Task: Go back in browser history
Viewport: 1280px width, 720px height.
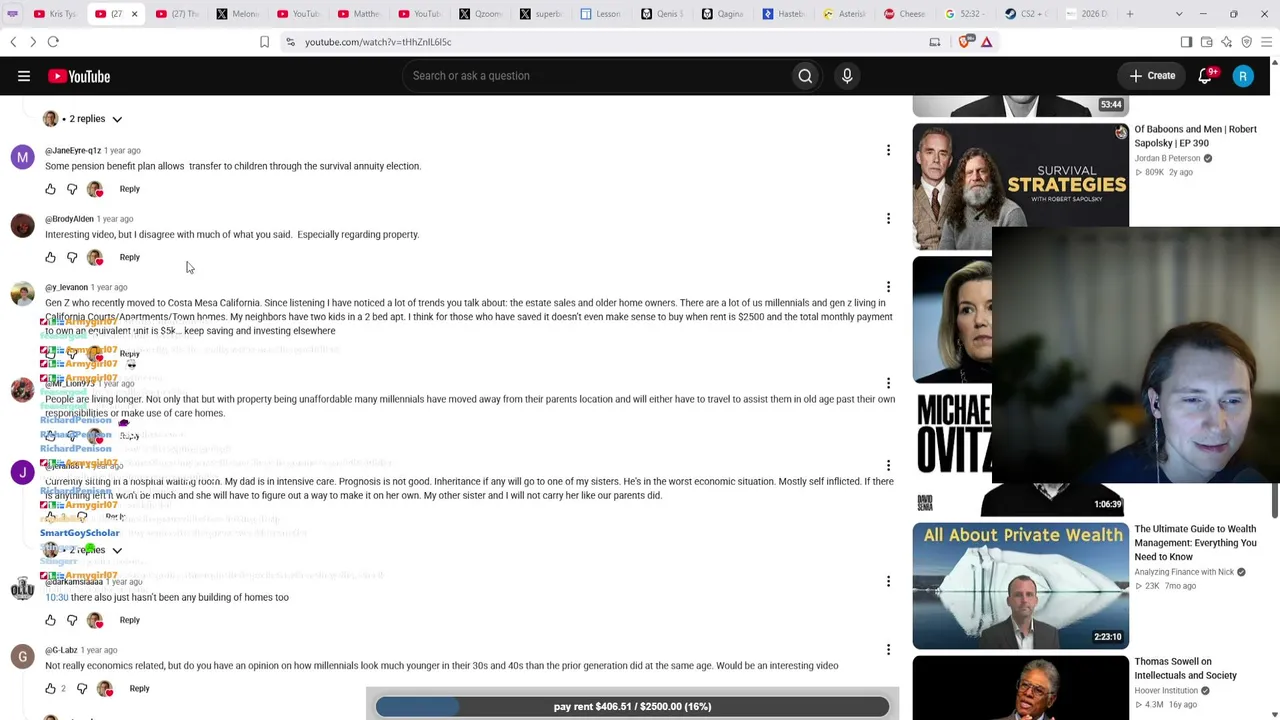Action: [x=13, y=42]
